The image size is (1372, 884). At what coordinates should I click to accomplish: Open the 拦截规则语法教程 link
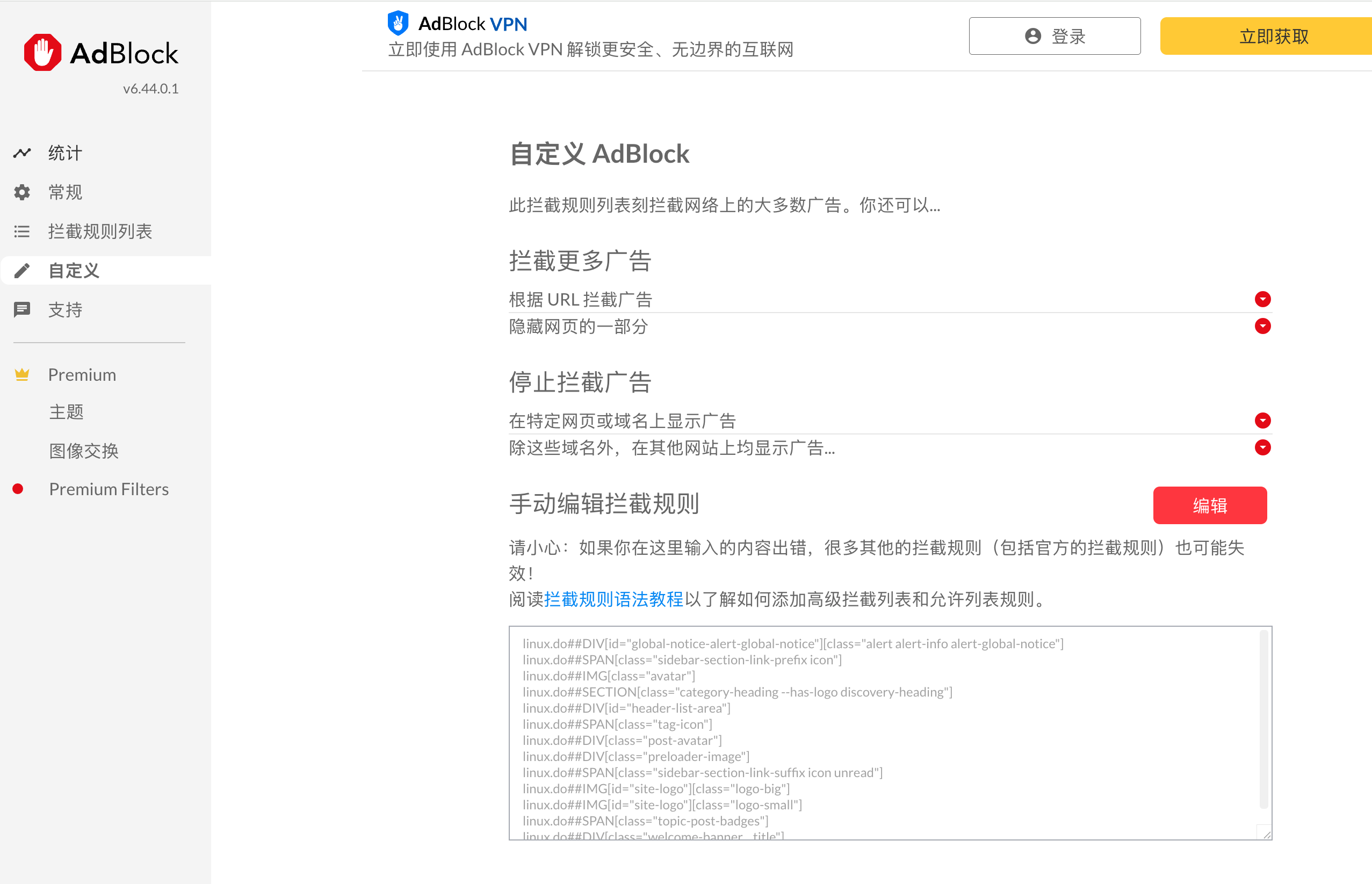coord(613,599)
